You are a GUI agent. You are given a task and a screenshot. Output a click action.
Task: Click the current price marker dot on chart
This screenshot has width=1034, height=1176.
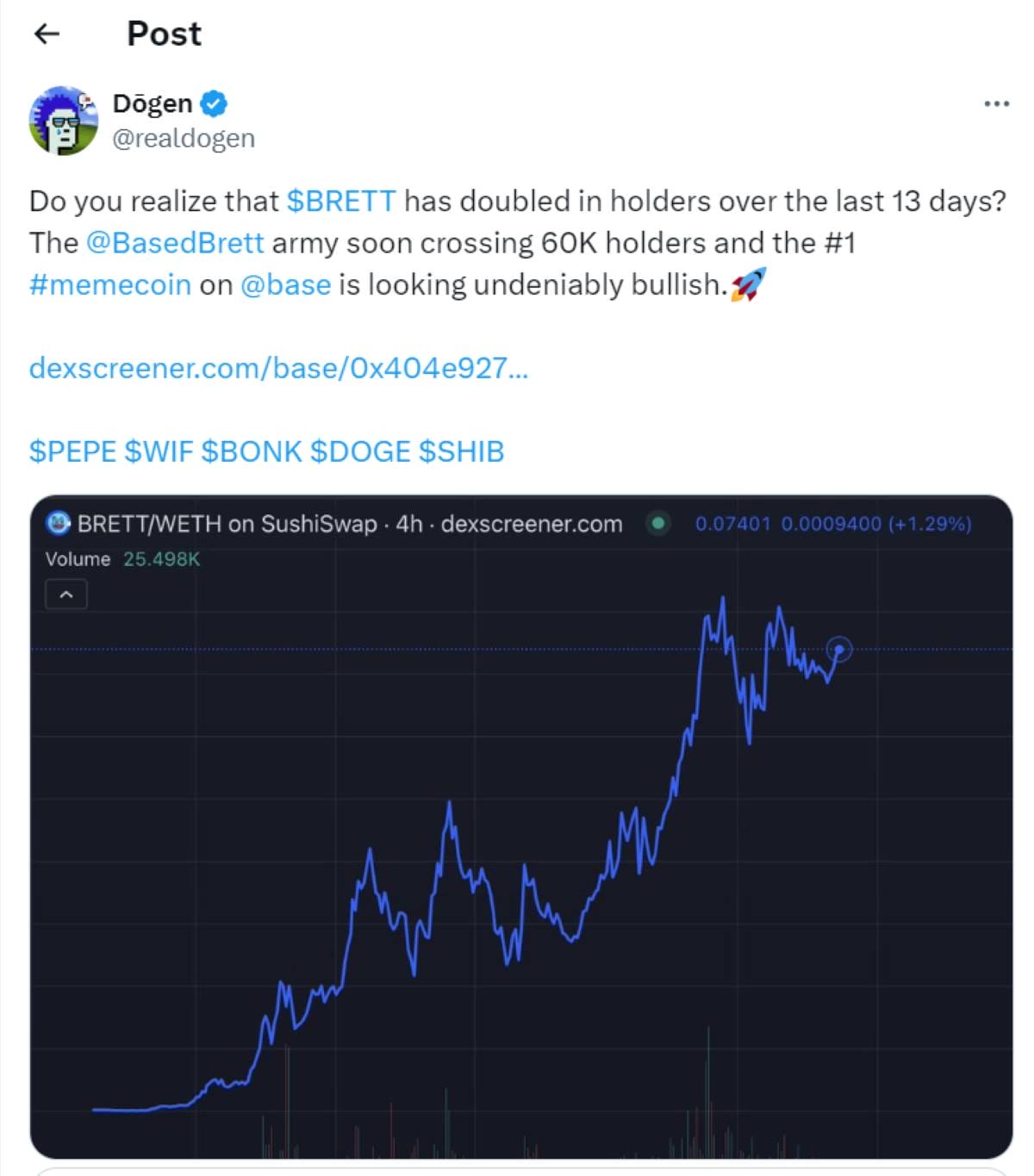(838, 650)
